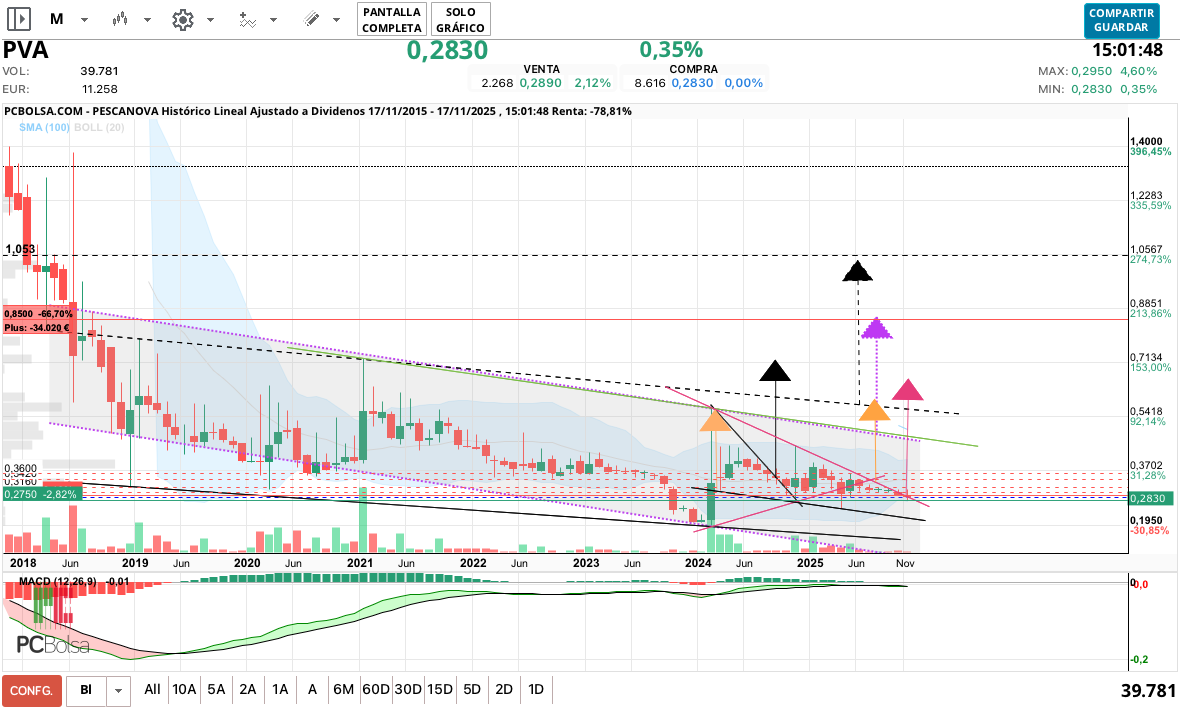Image resolution: width=1180 pixels, height=713 pixels.
Task: Click the MIN: 0,2830 value
Action: tap(1091, 89)
